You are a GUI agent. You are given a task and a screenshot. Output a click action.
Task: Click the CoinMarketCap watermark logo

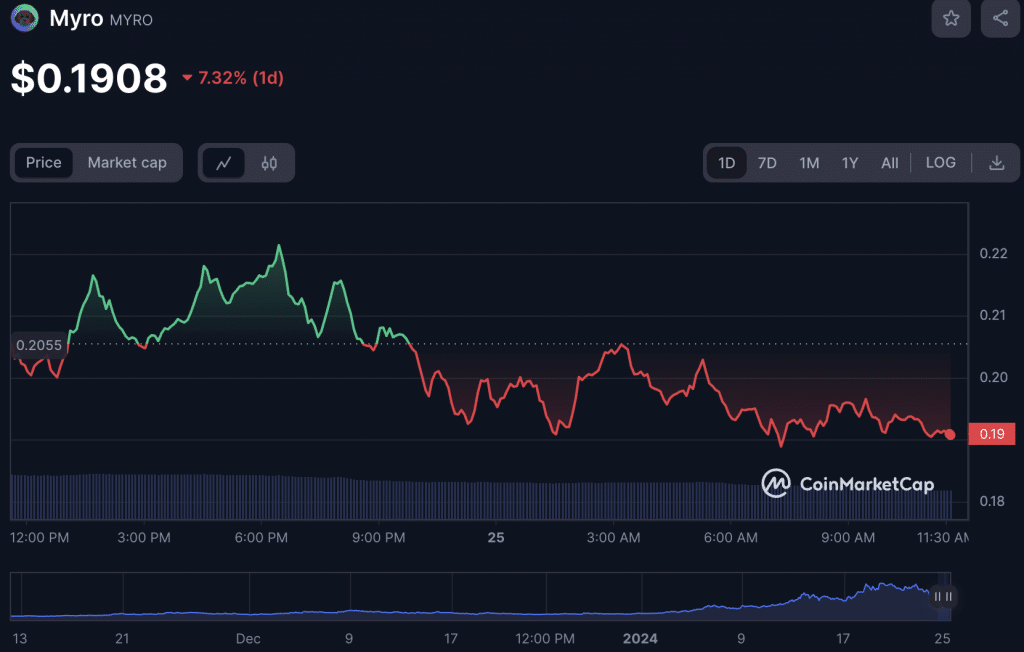click(x=847, y=484)
